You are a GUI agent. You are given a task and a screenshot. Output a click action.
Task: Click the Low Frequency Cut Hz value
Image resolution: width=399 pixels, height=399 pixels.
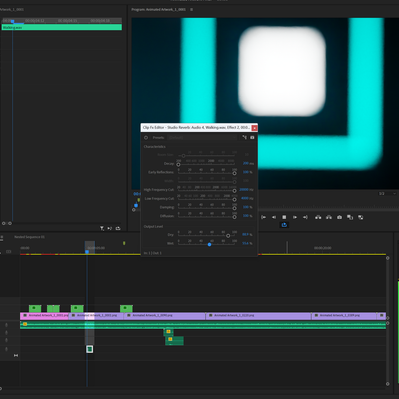coord(245,198)
